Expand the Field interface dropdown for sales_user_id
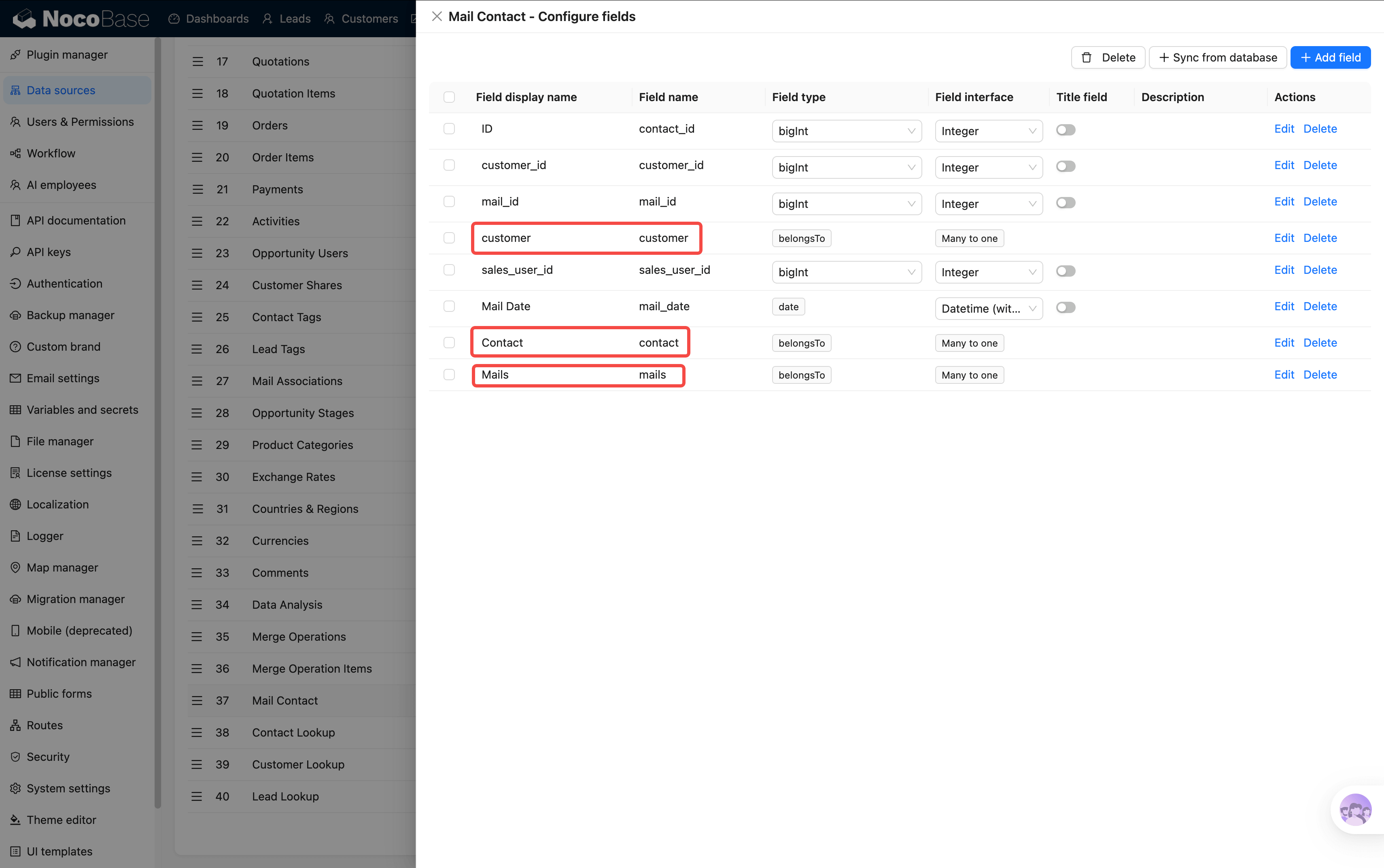 pos(988,272)
